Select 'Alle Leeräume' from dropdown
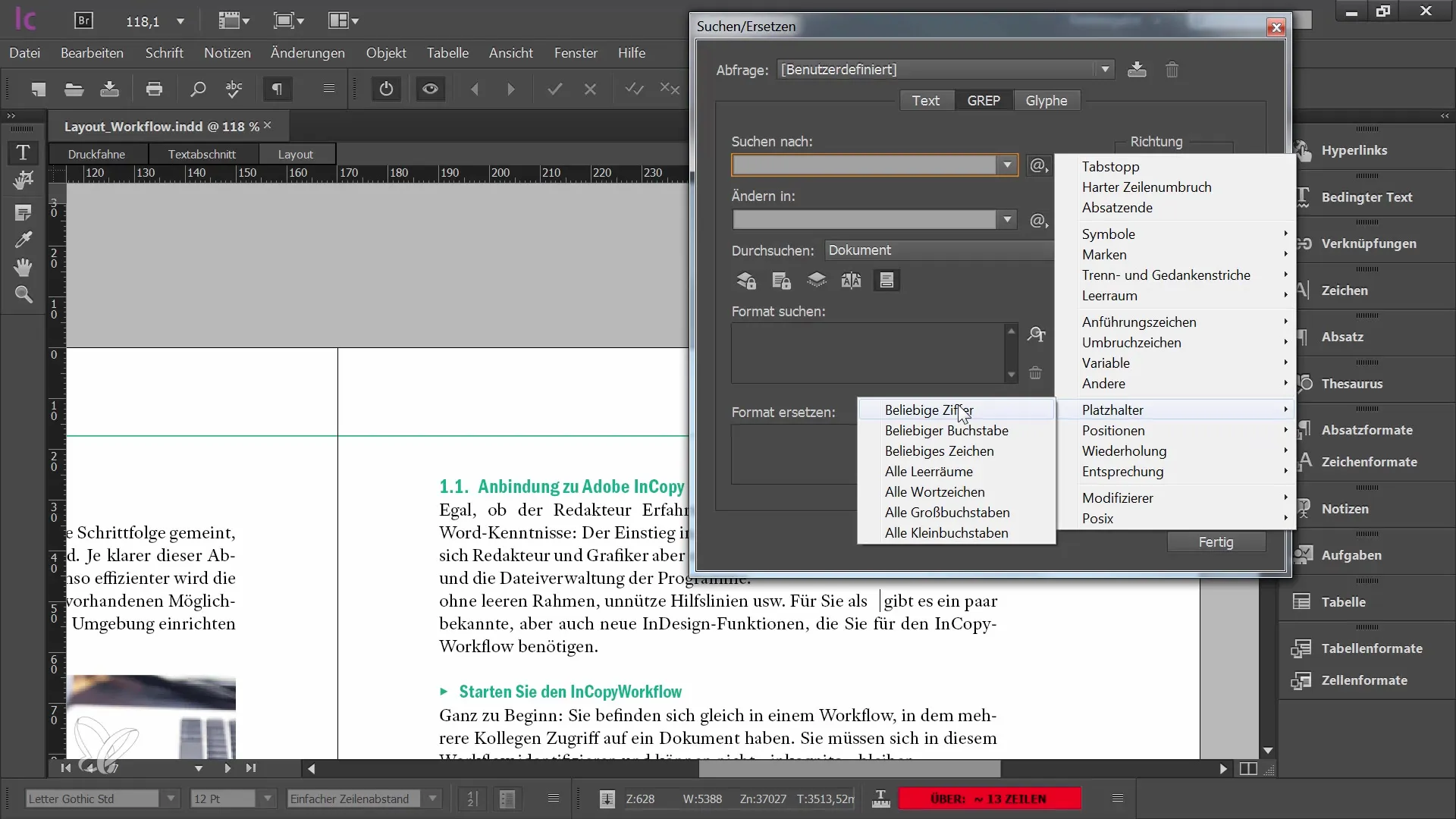Viewport: 1456px width, 819px height. 928,471
